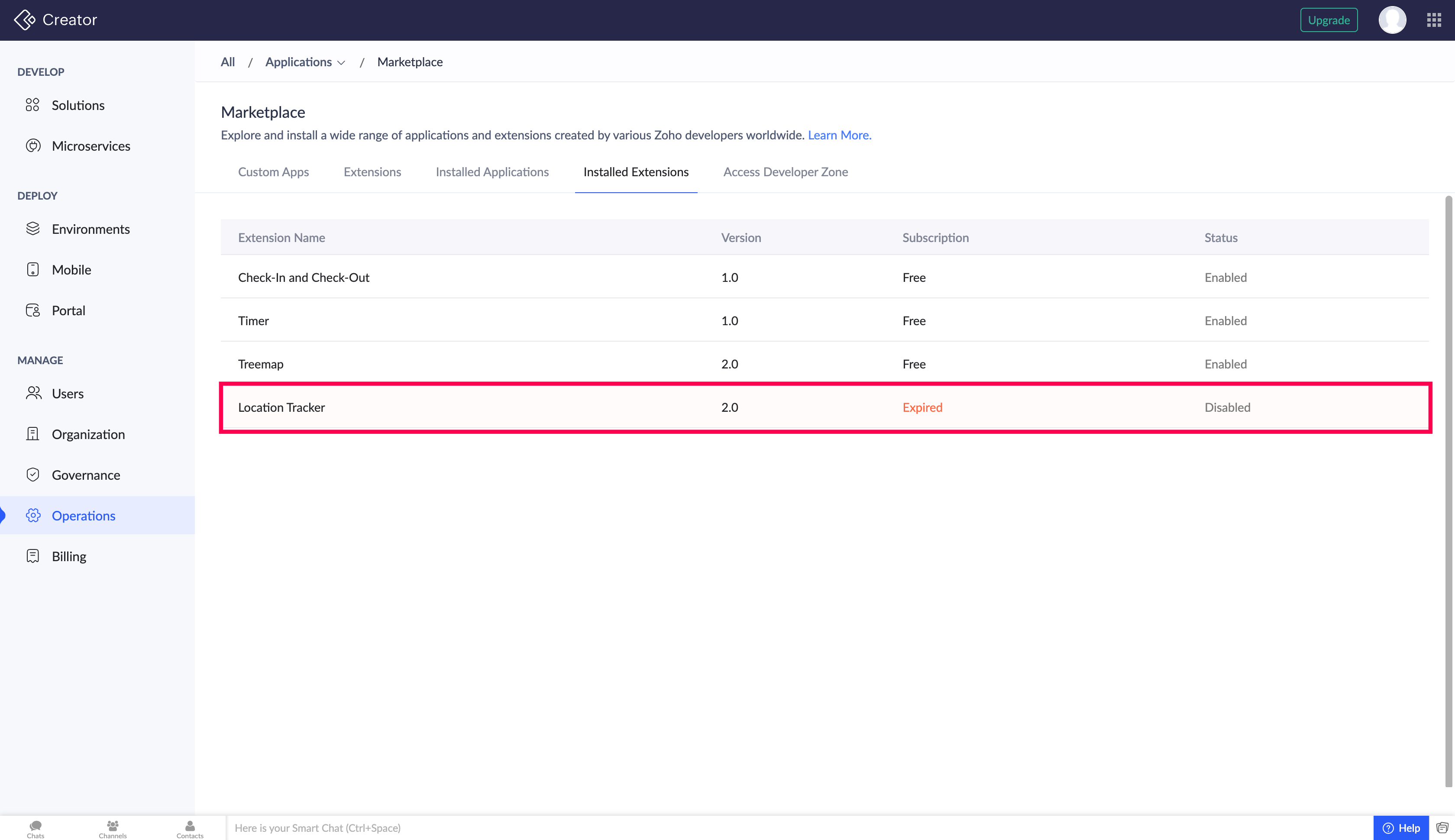This screenshot has width=1455, height=840.
Task: Open the apps grid icon top right
Action: point(1434,20)
